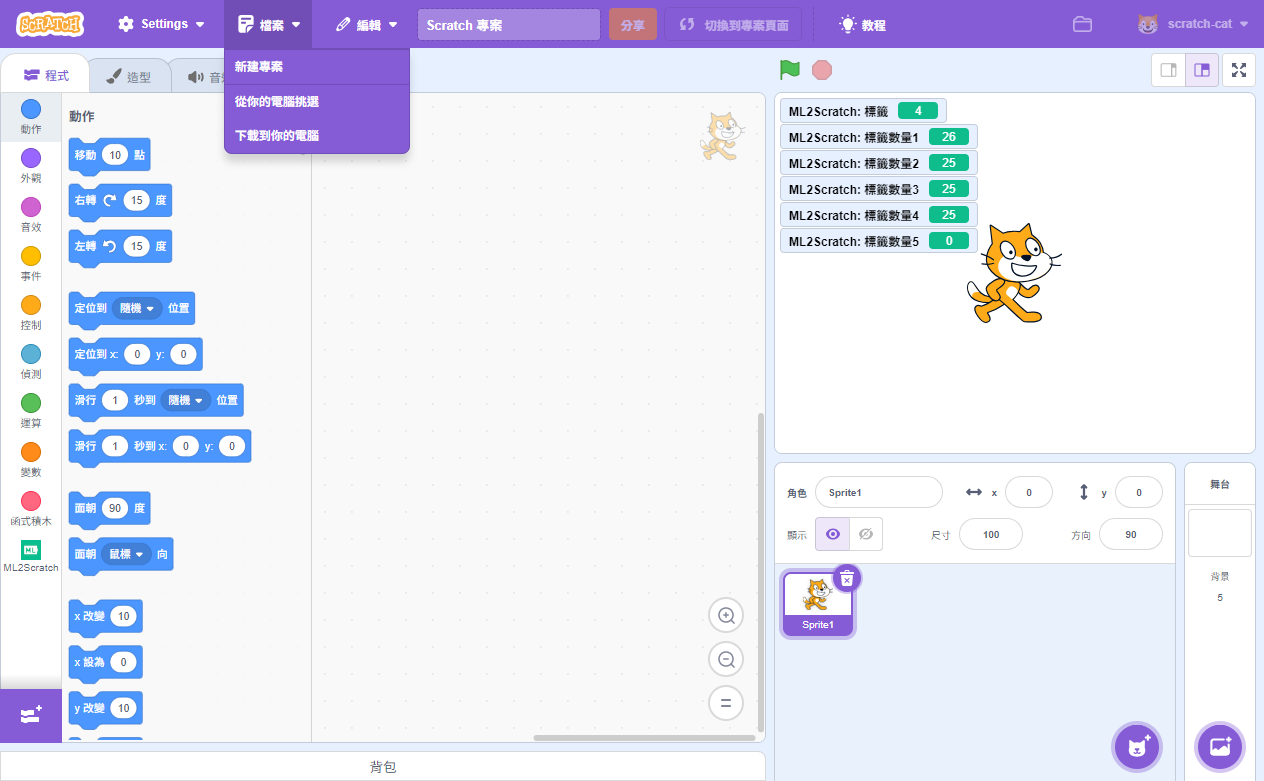Click ML2Scratch: 標籤數量1 monitor
The image size is (1264, 781).
879,137
